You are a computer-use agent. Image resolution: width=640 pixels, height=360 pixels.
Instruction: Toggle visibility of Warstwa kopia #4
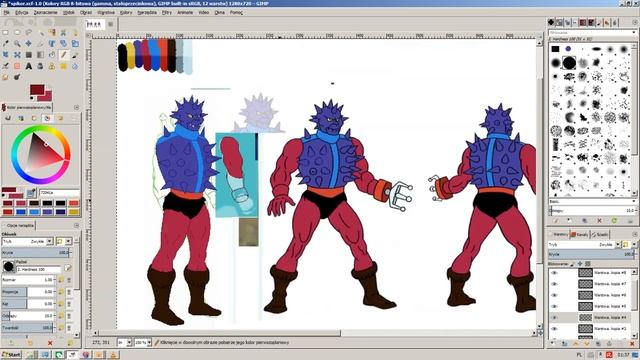tap(554, 317)
